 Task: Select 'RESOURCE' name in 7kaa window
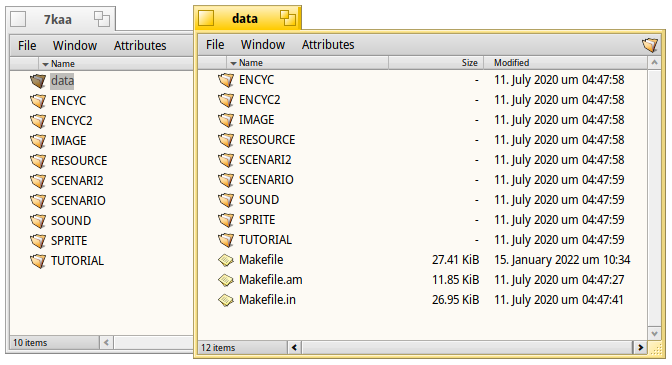click(79, 161)
